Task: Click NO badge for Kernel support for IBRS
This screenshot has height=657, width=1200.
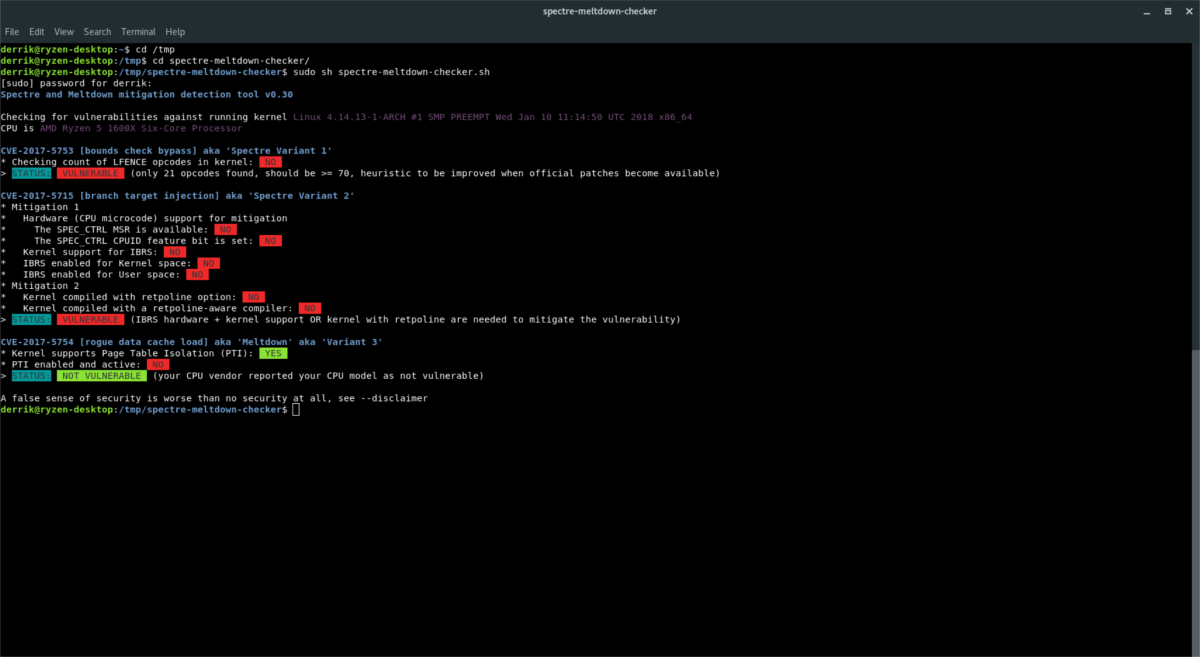Action: tap(175, 252)
